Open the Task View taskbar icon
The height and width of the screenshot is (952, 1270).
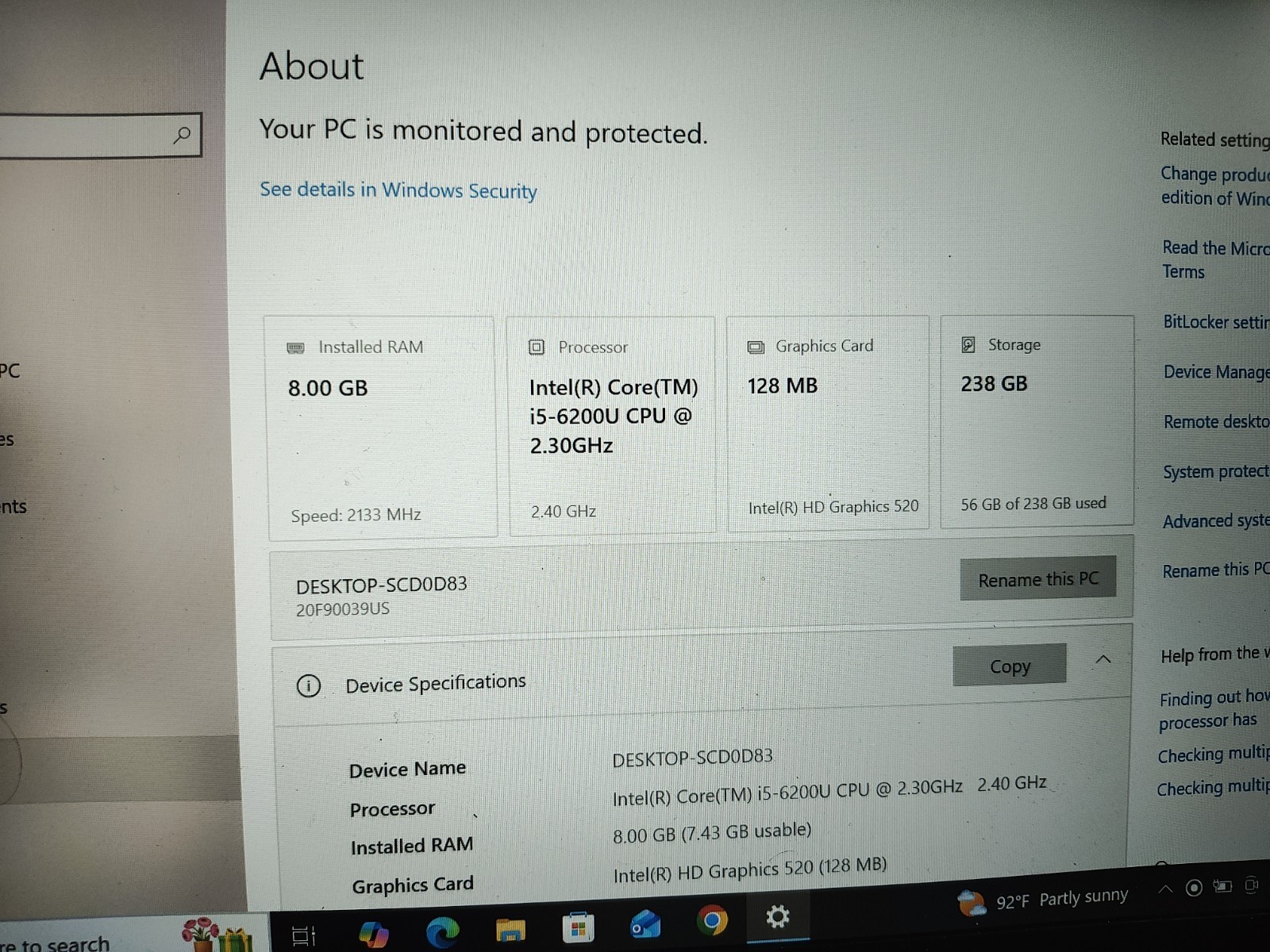click(x=303, y=935)
